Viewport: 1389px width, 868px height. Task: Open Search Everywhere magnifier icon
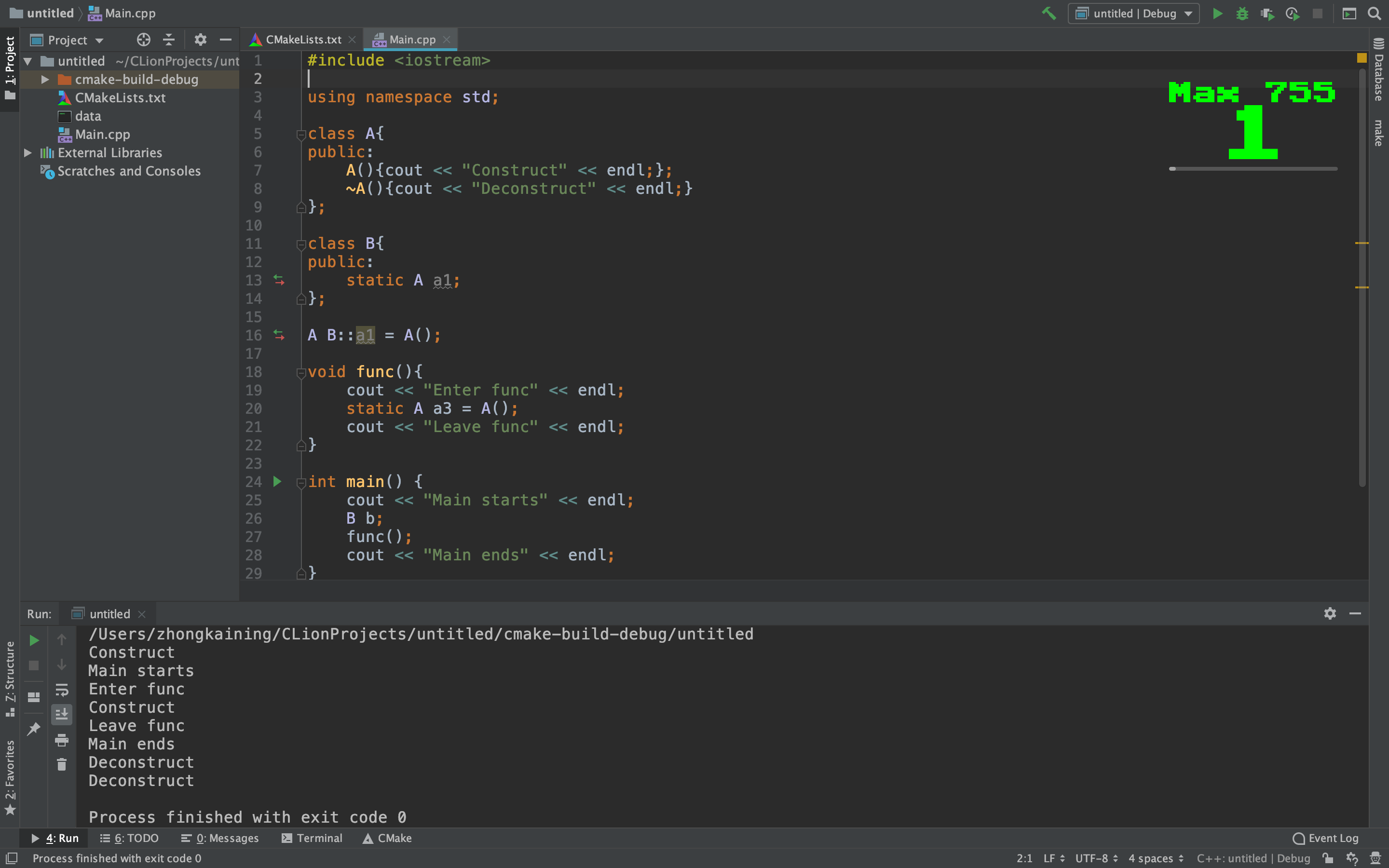pyautogui.click(x=1374, y=13)
